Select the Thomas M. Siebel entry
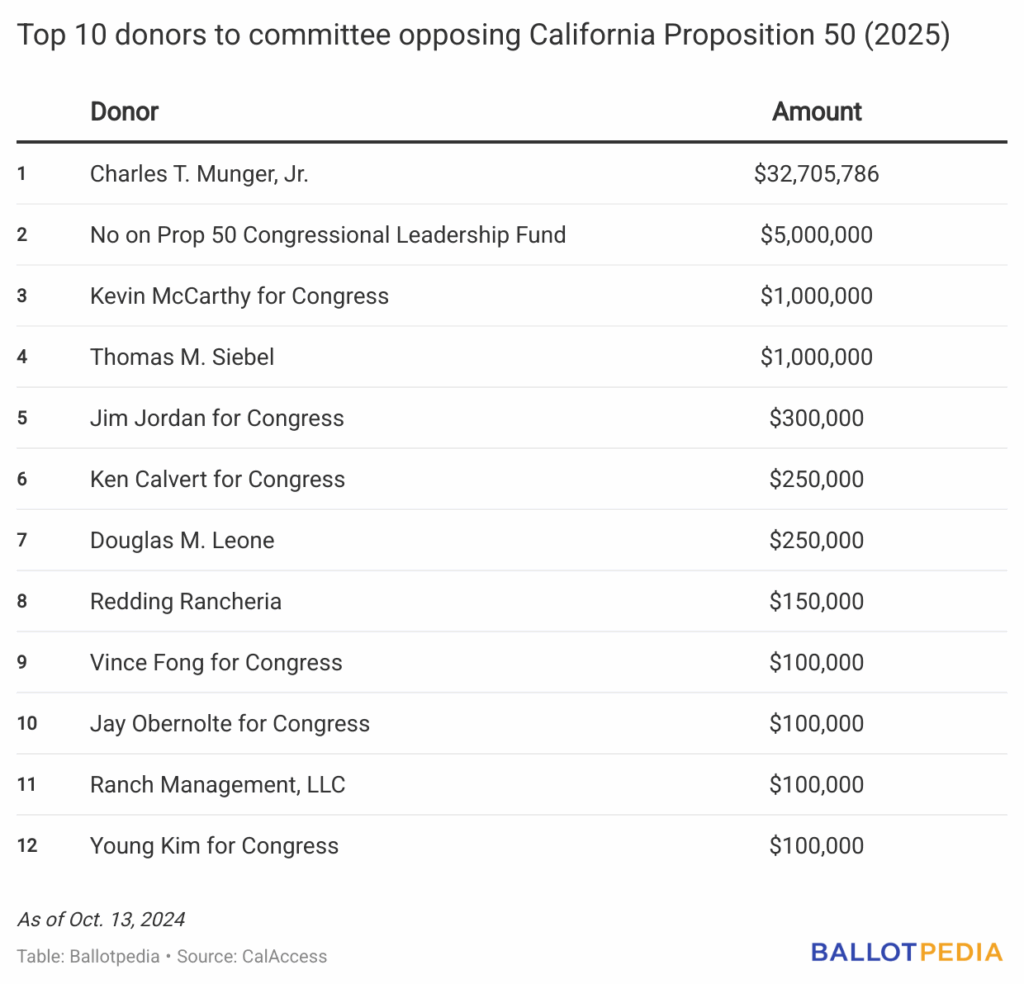This screenshot has width=1024, height=984. (182, 357)
